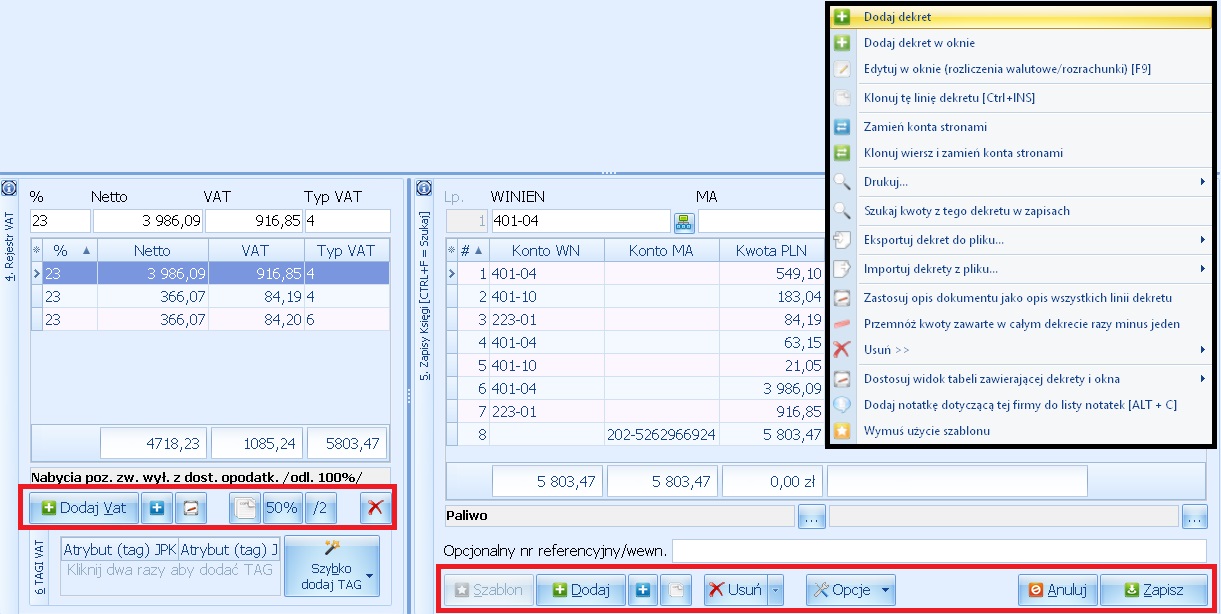Click the /2 divide button
This screenshot has height=614, width=1221.
coord(320,508)
